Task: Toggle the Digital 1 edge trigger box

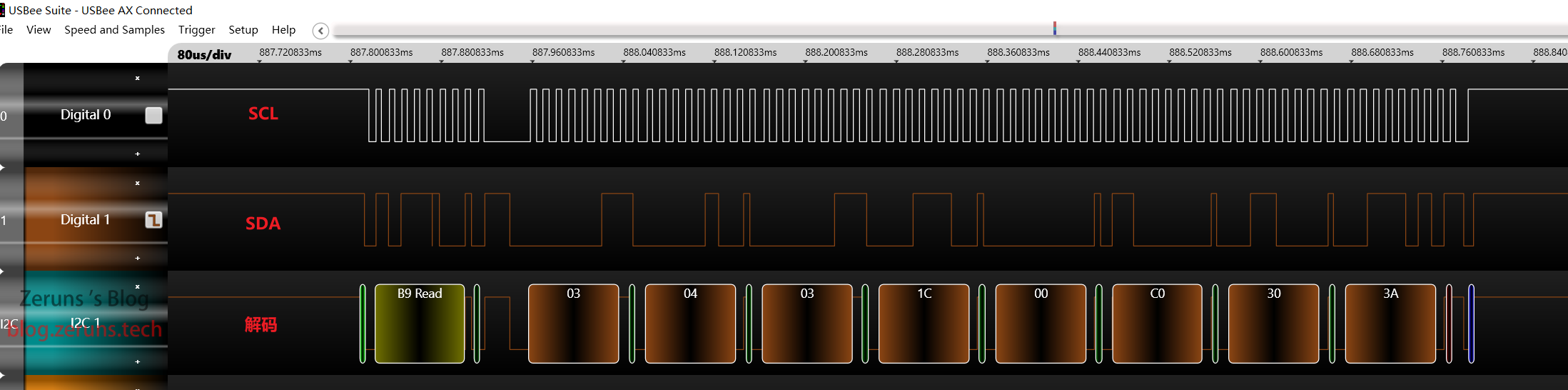Action: click(x=153, y=220)
